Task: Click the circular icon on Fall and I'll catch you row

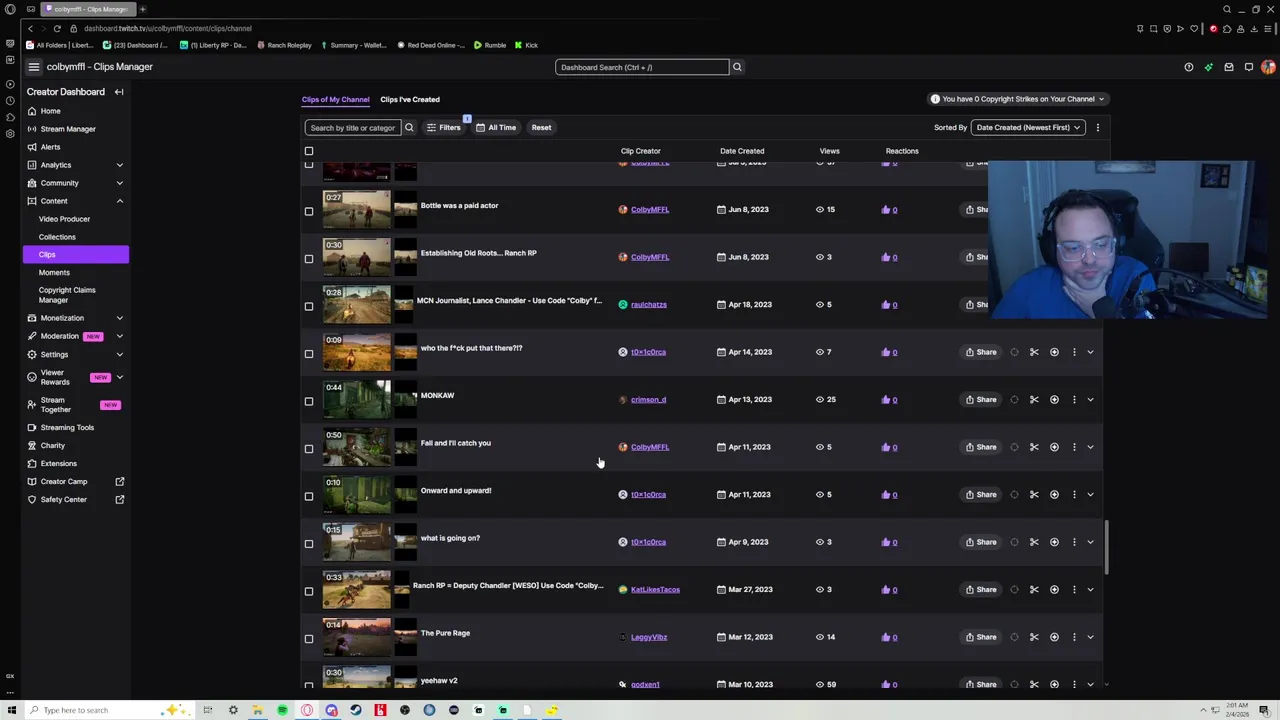Action: (x=1014, y=447)
